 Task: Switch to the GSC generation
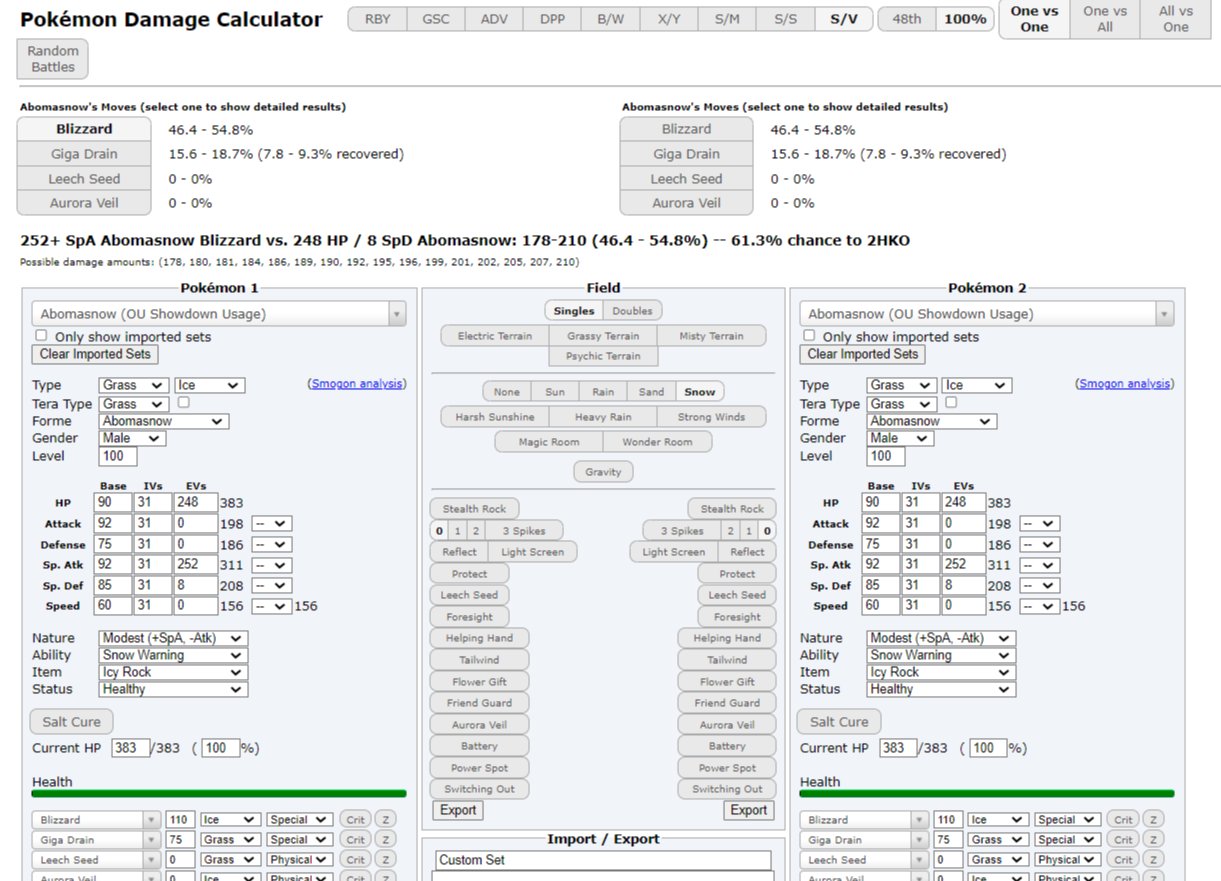pos(436,19)
